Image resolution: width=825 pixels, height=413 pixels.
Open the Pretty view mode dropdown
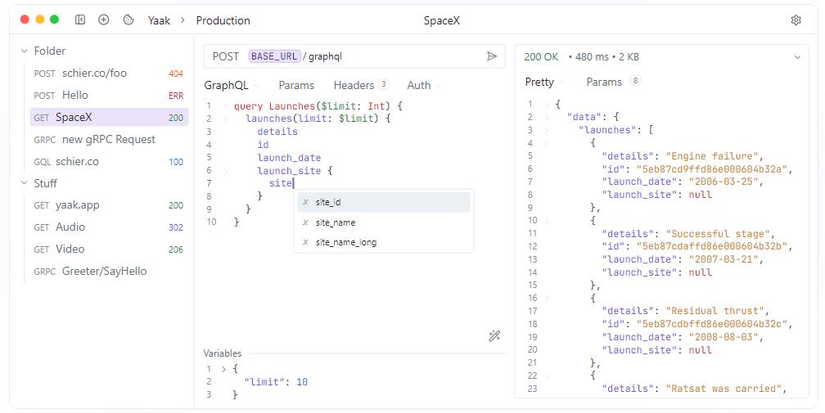(x=545, y=82)
